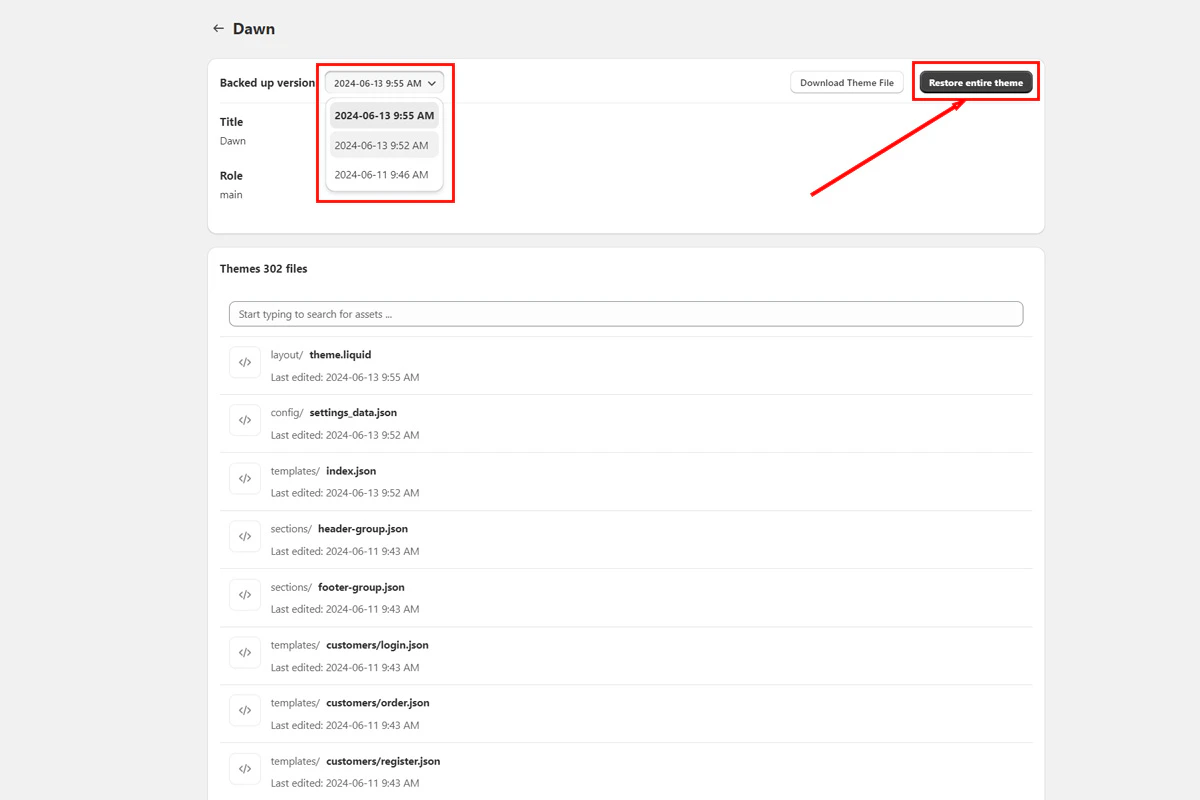
Task: Select the code icon beside customers/login.json
Action: pos(245,652)
